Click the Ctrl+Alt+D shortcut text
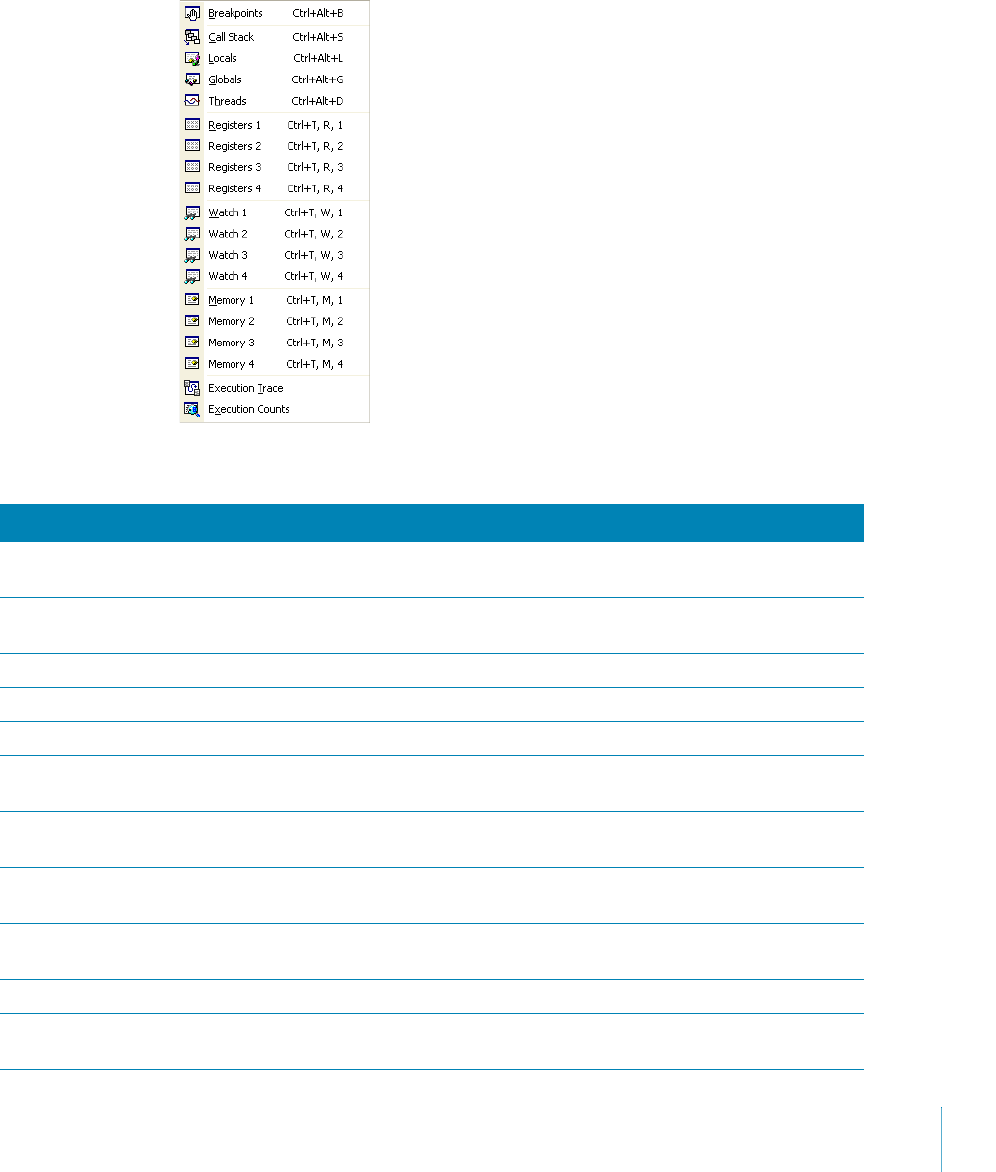This screenshot has width=996, height=1172. pos(318,101)
